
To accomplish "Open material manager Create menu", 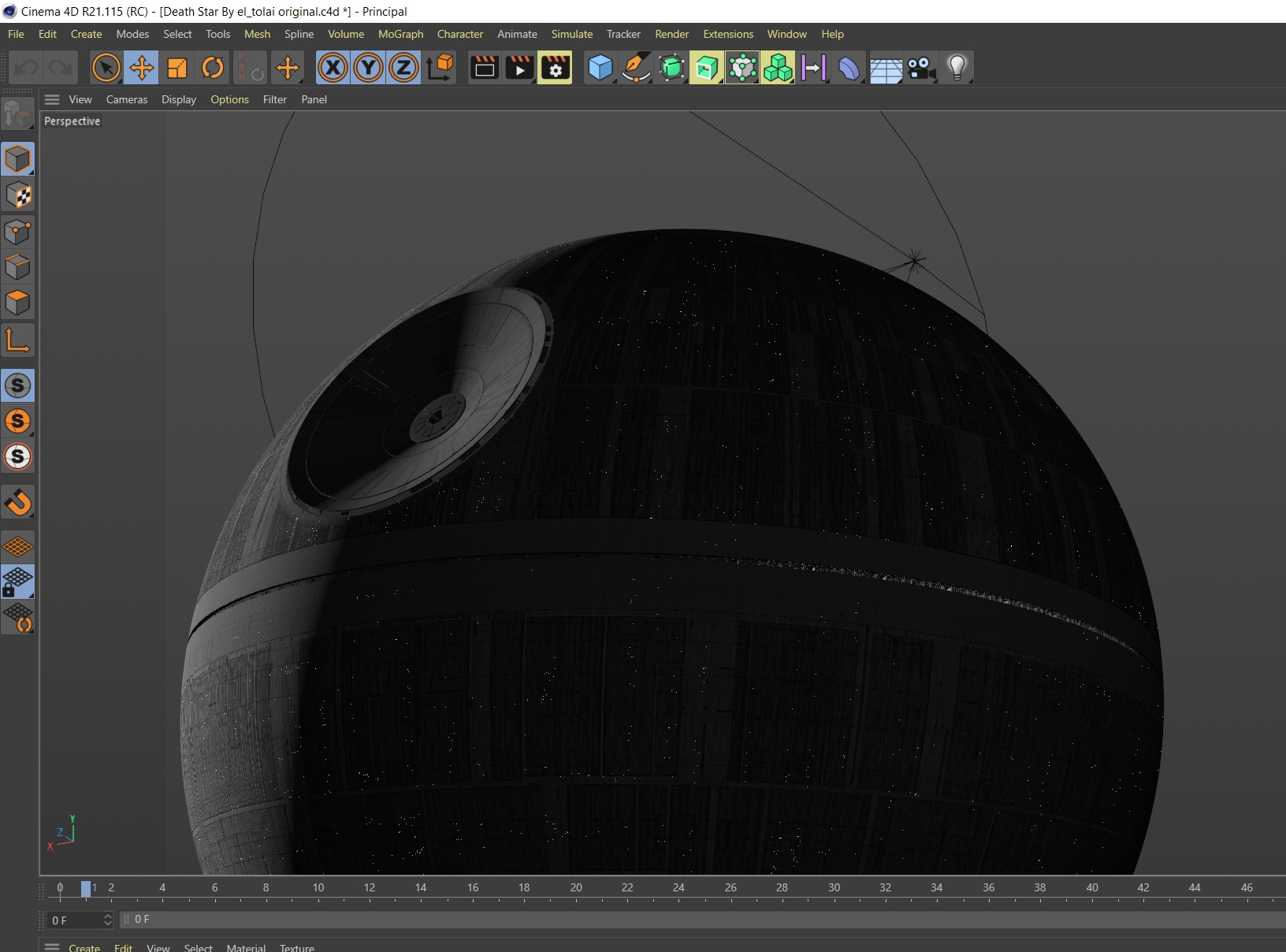I will click(x=84, y=947).
